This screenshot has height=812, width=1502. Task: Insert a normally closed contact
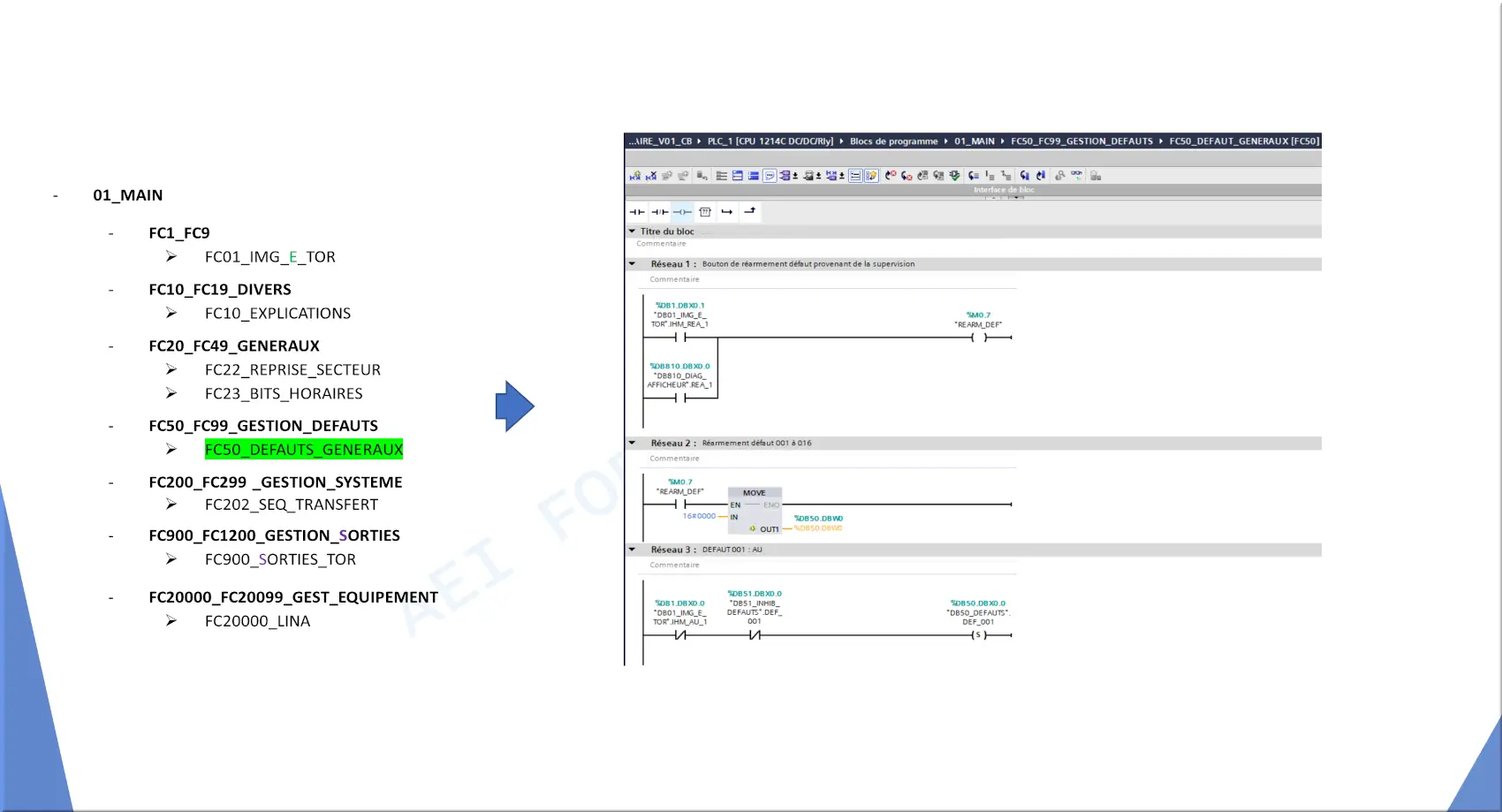pyautogui.click(x=660, y=212)
